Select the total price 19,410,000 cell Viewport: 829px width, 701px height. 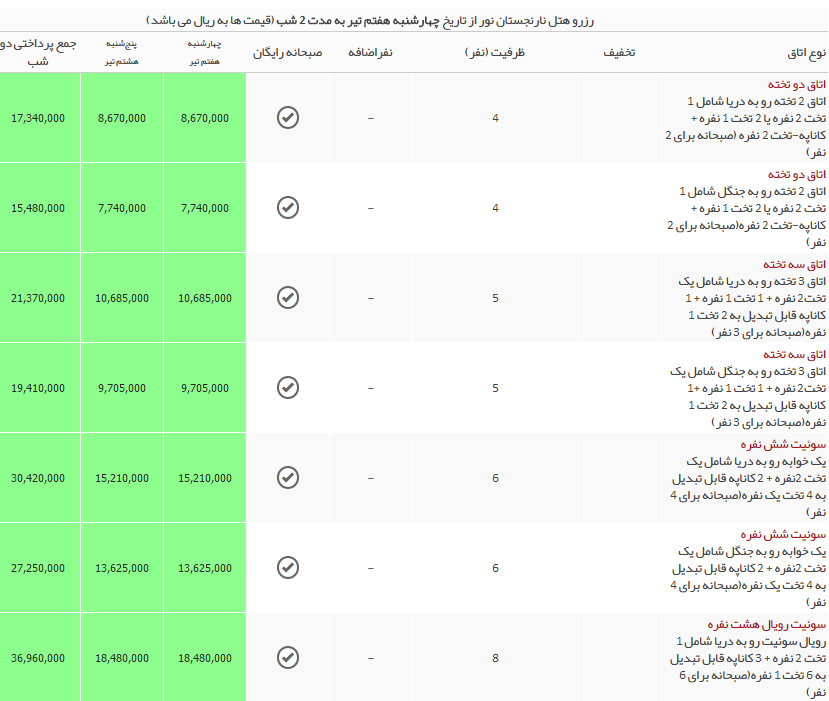coord(40,387)
